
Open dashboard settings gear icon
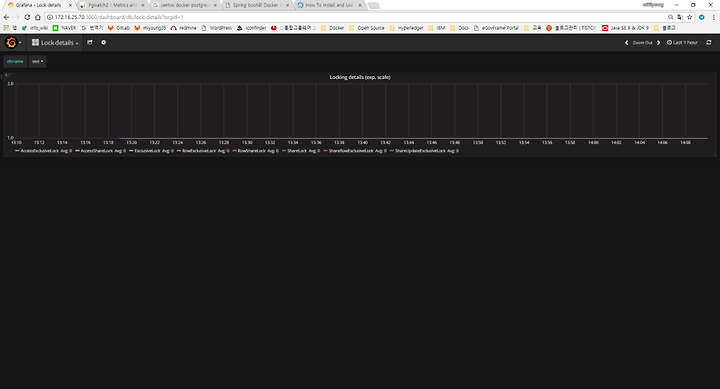(x=104, y=42)
